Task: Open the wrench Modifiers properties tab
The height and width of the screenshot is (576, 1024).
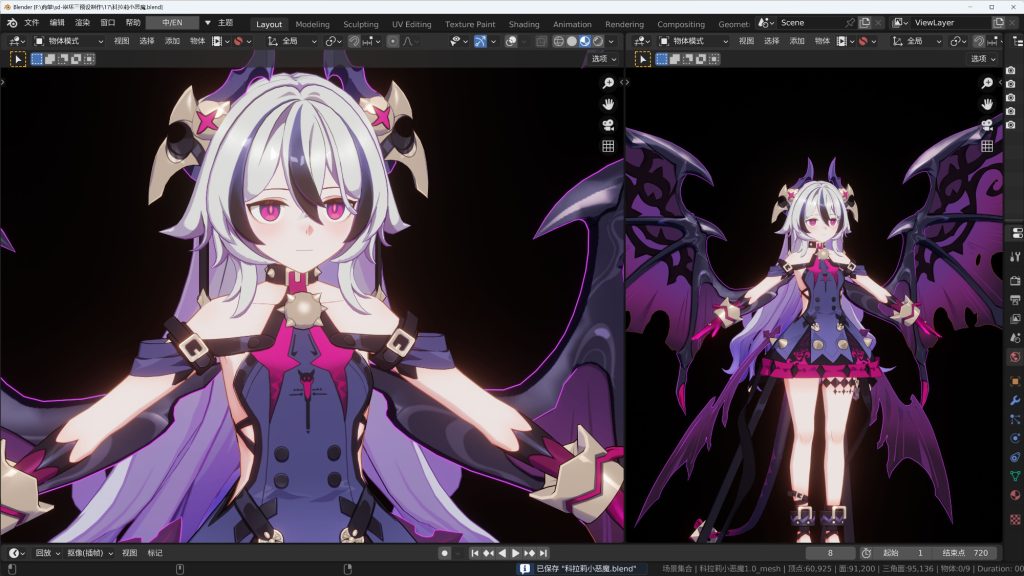Action: pyautogui.click(x=1015, y=400)
